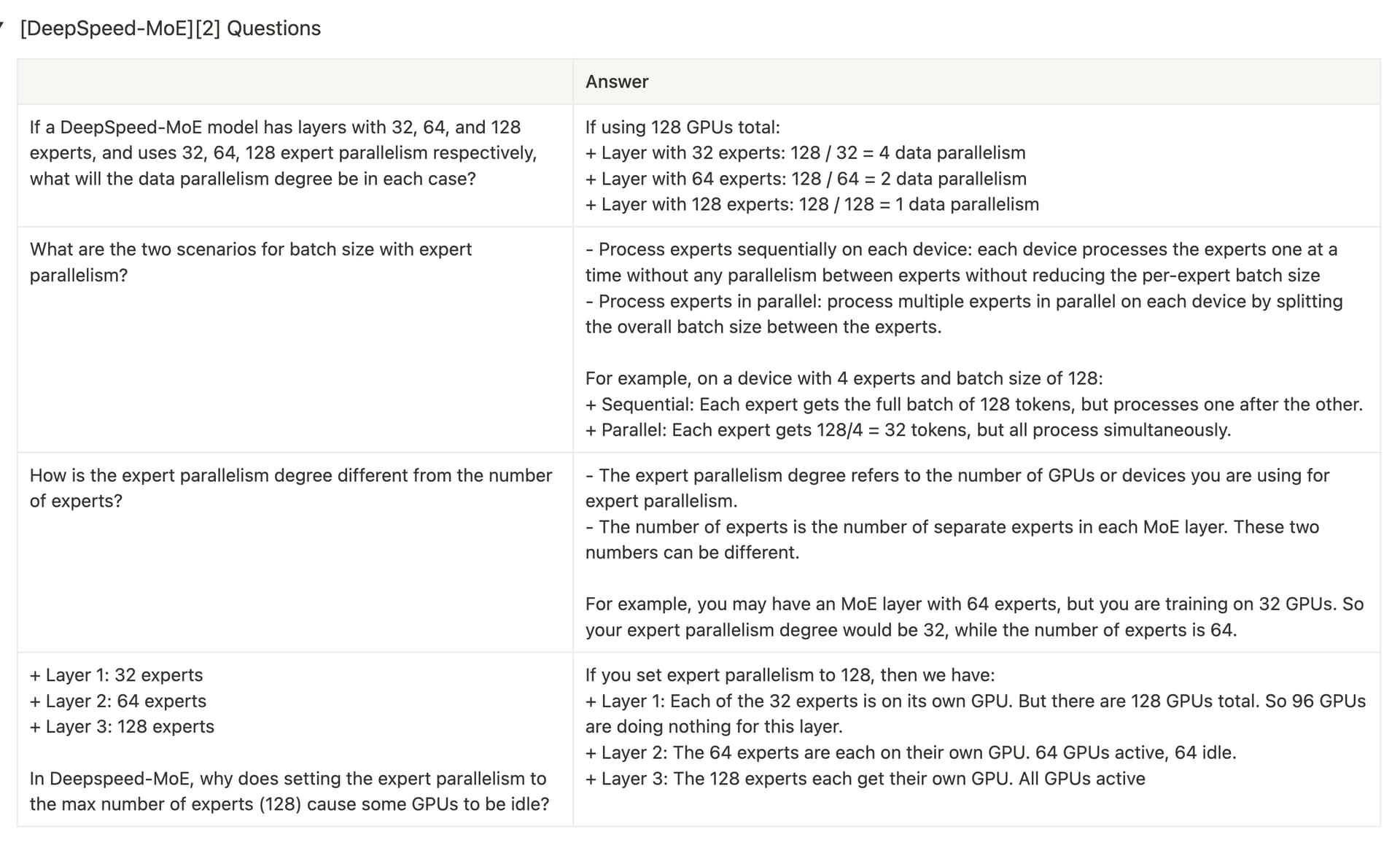
Task: Click the [DeepSpeed-MoE][2] Questions heading text
Action: (171, 28)
